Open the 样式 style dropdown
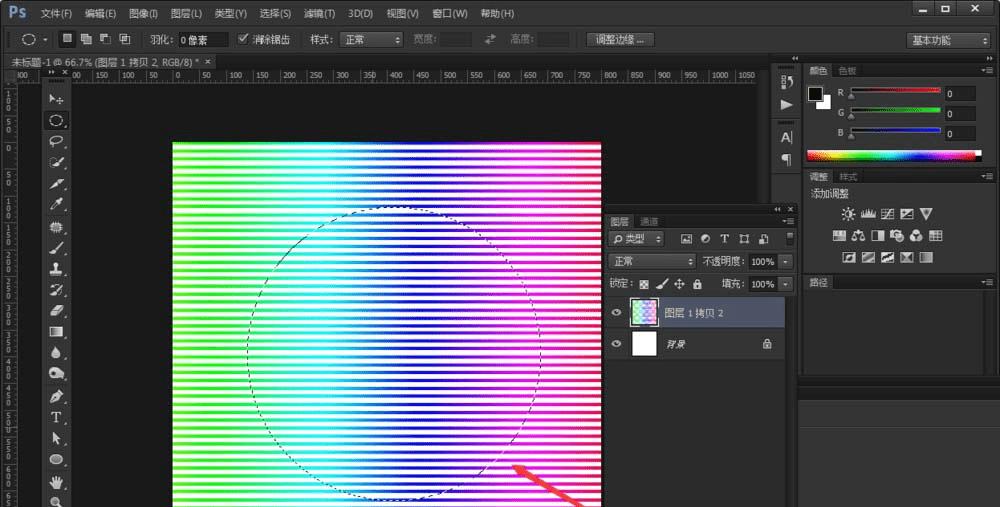Viewport: 1000px width, 507px height. point(371,40)
